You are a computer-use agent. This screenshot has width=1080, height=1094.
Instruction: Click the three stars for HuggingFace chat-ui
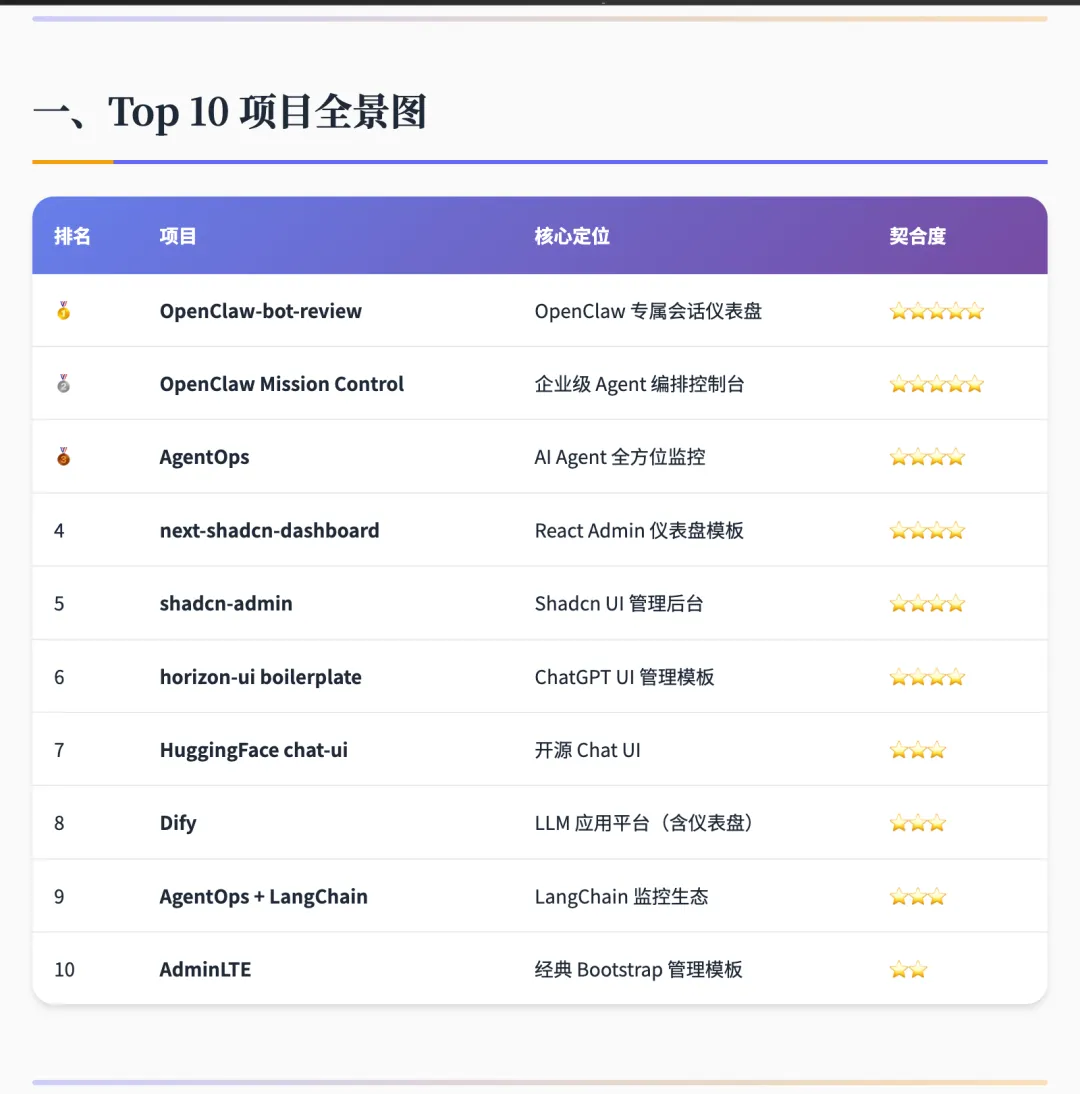917,750
